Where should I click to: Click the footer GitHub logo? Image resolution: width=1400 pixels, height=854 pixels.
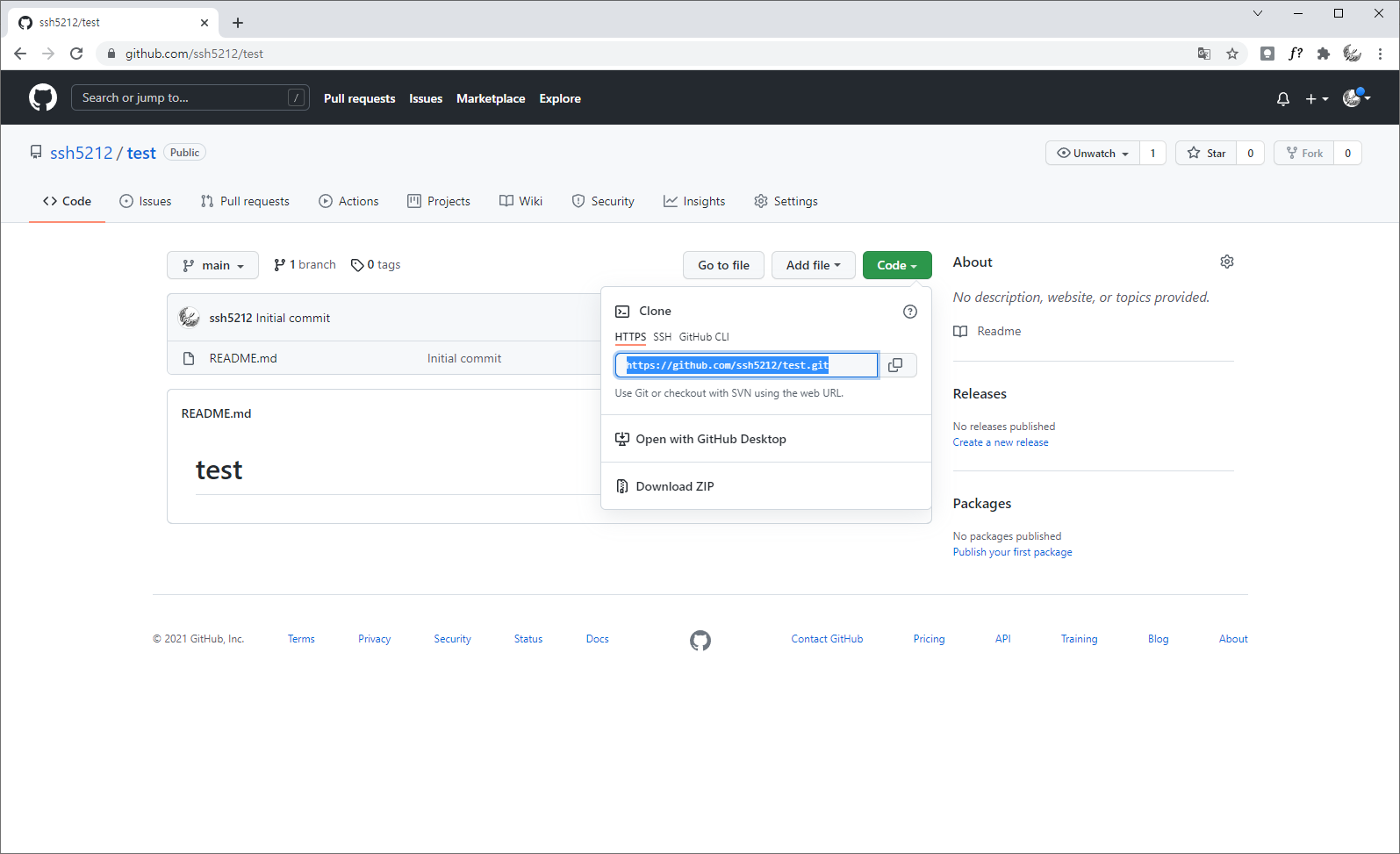click(x=700, y=640)
